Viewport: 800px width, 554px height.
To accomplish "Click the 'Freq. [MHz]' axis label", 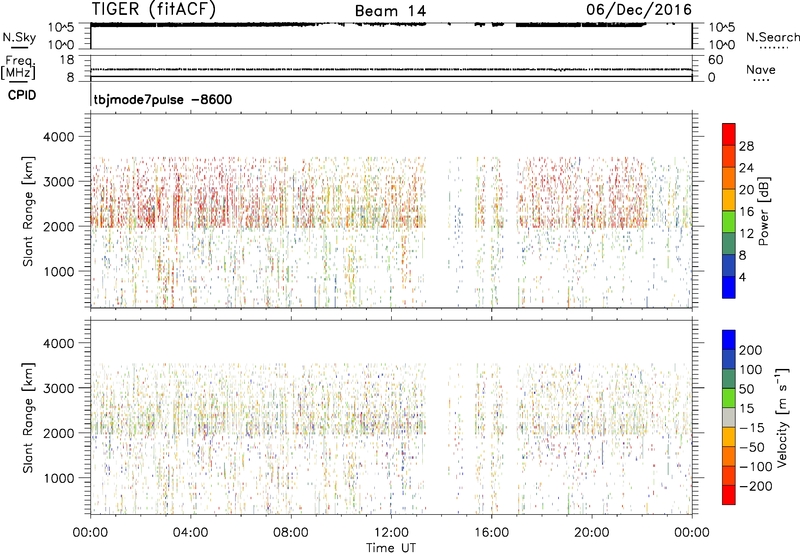I will click(18, 68).
